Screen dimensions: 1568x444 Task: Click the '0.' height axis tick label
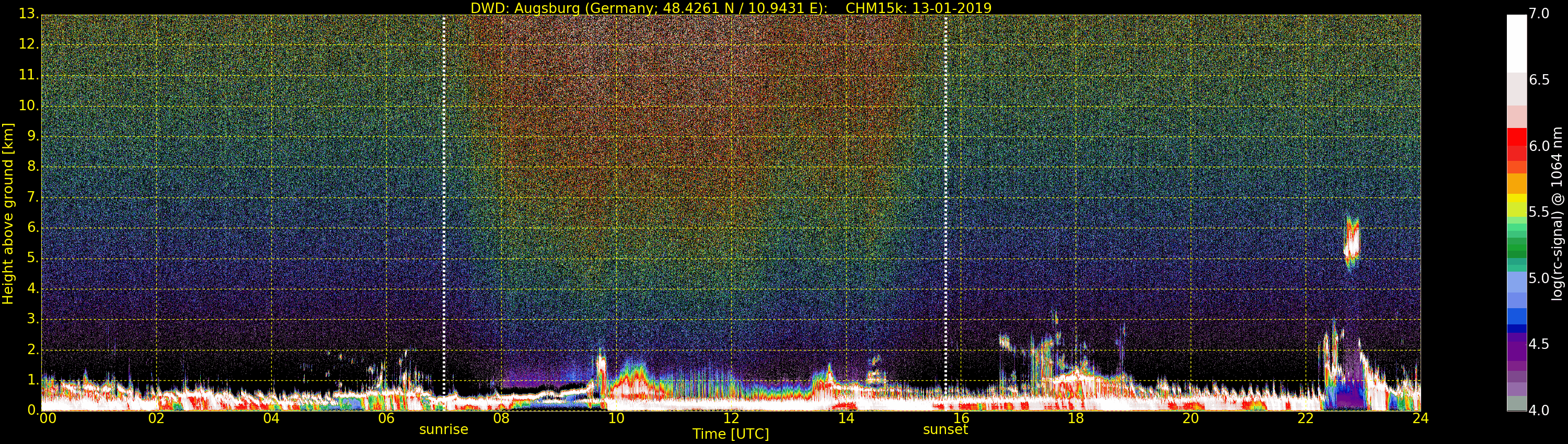click(33, 410)
